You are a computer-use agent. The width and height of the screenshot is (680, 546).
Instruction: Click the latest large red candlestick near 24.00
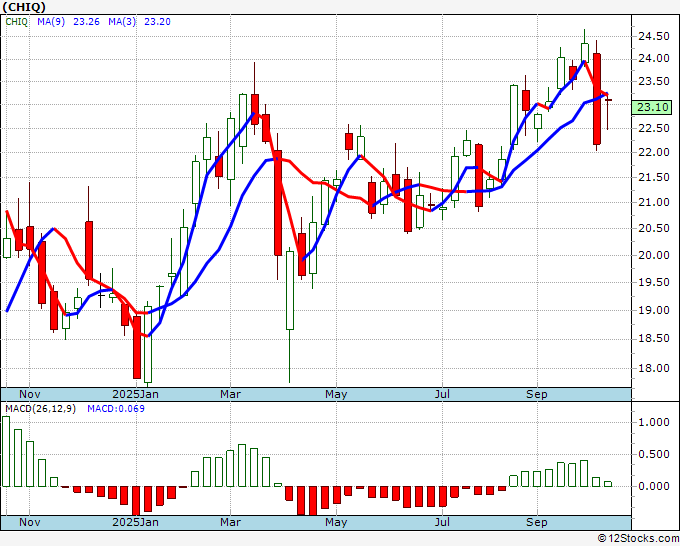[597, 99]
